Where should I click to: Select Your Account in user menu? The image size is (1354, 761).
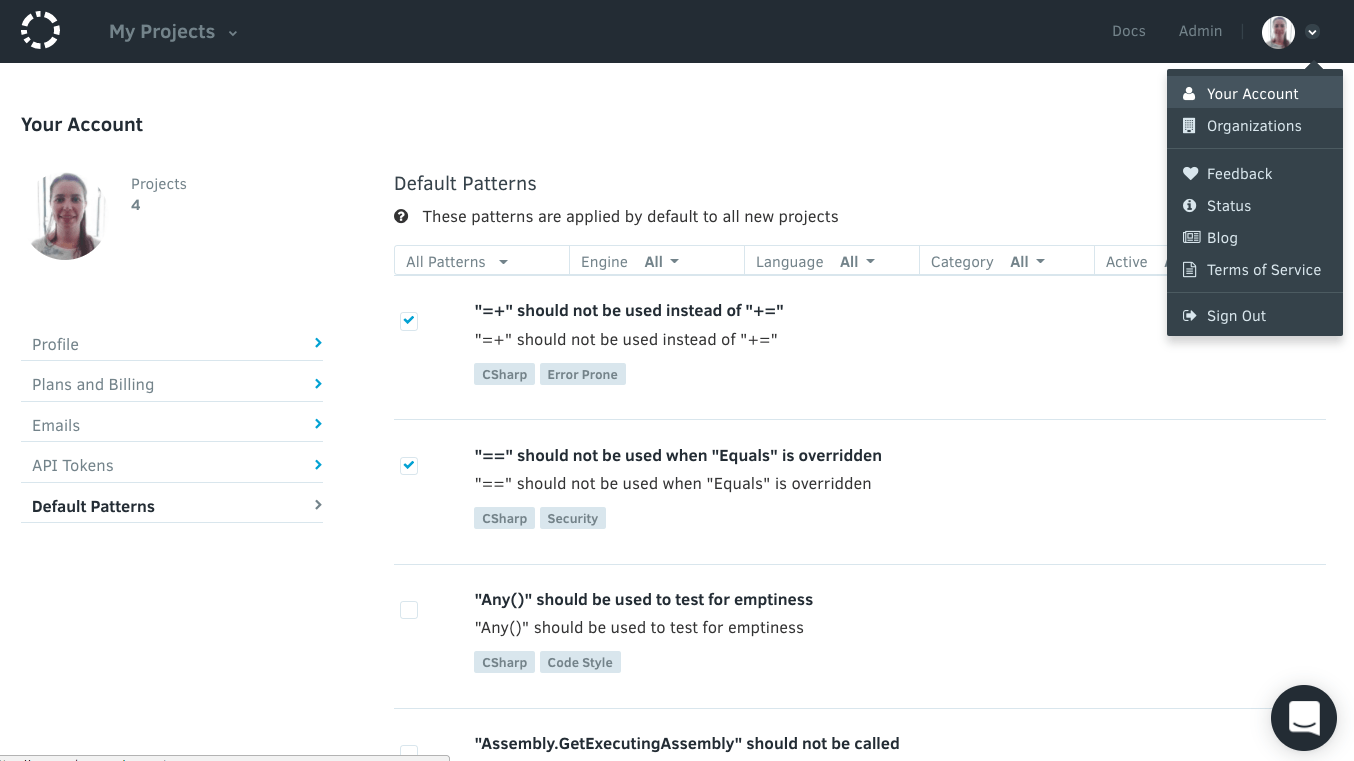coord(1252,93)
